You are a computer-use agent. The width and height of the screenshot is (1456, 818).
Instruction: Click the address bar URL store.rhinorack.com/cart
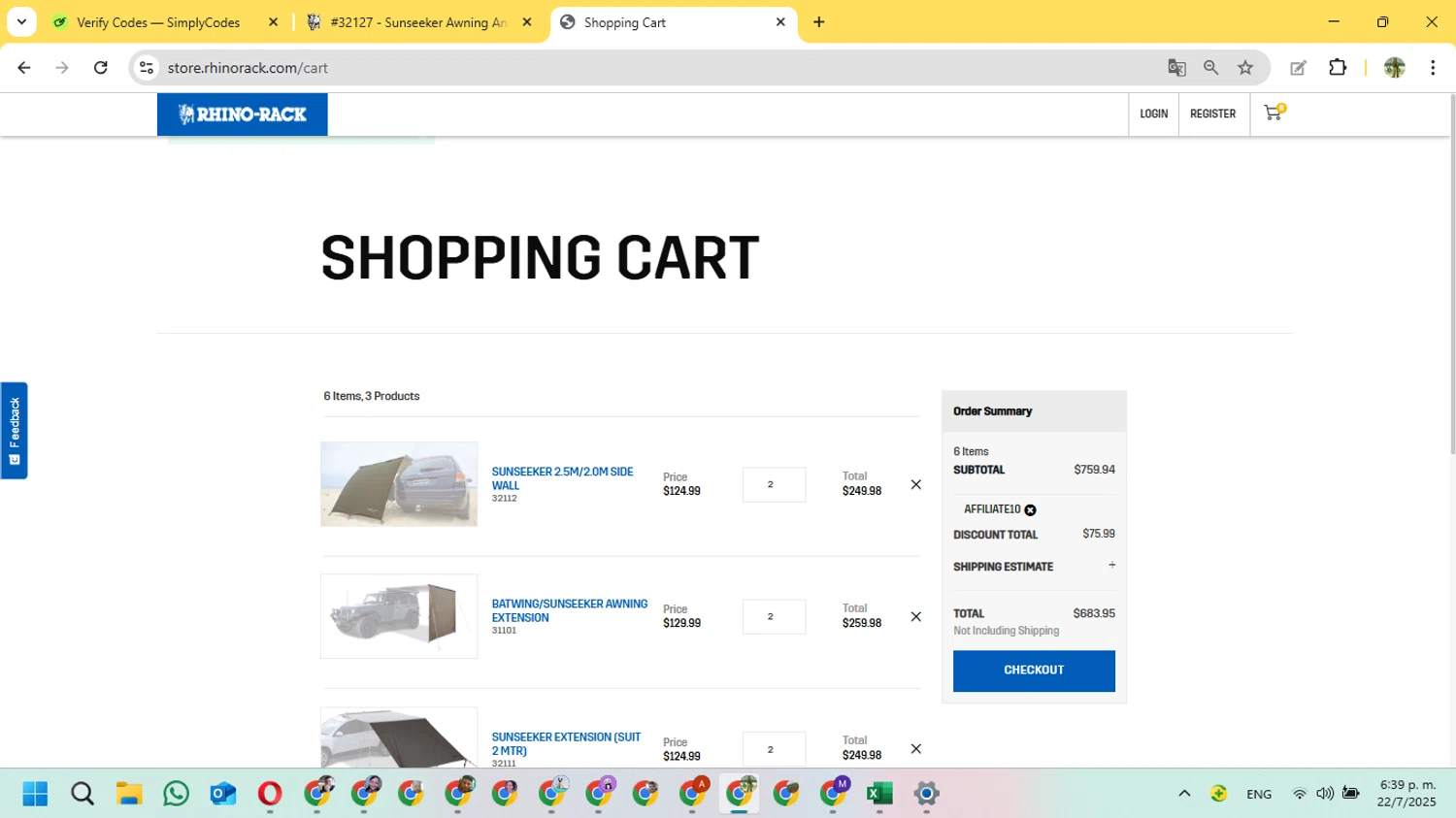click(x=248, y=68)
